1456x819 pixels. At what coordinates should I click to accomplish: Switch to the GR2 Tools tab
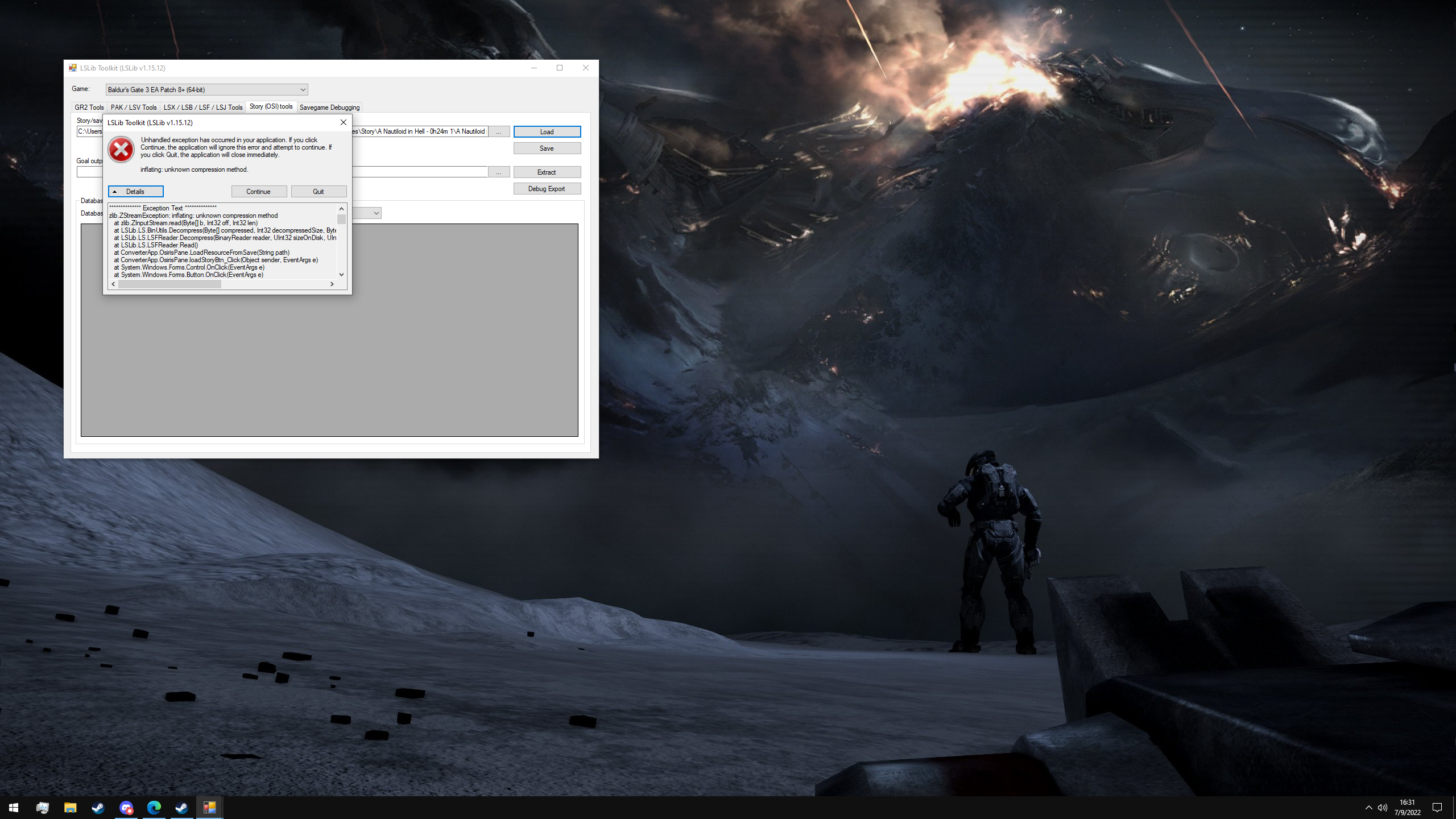click(89, 107)
